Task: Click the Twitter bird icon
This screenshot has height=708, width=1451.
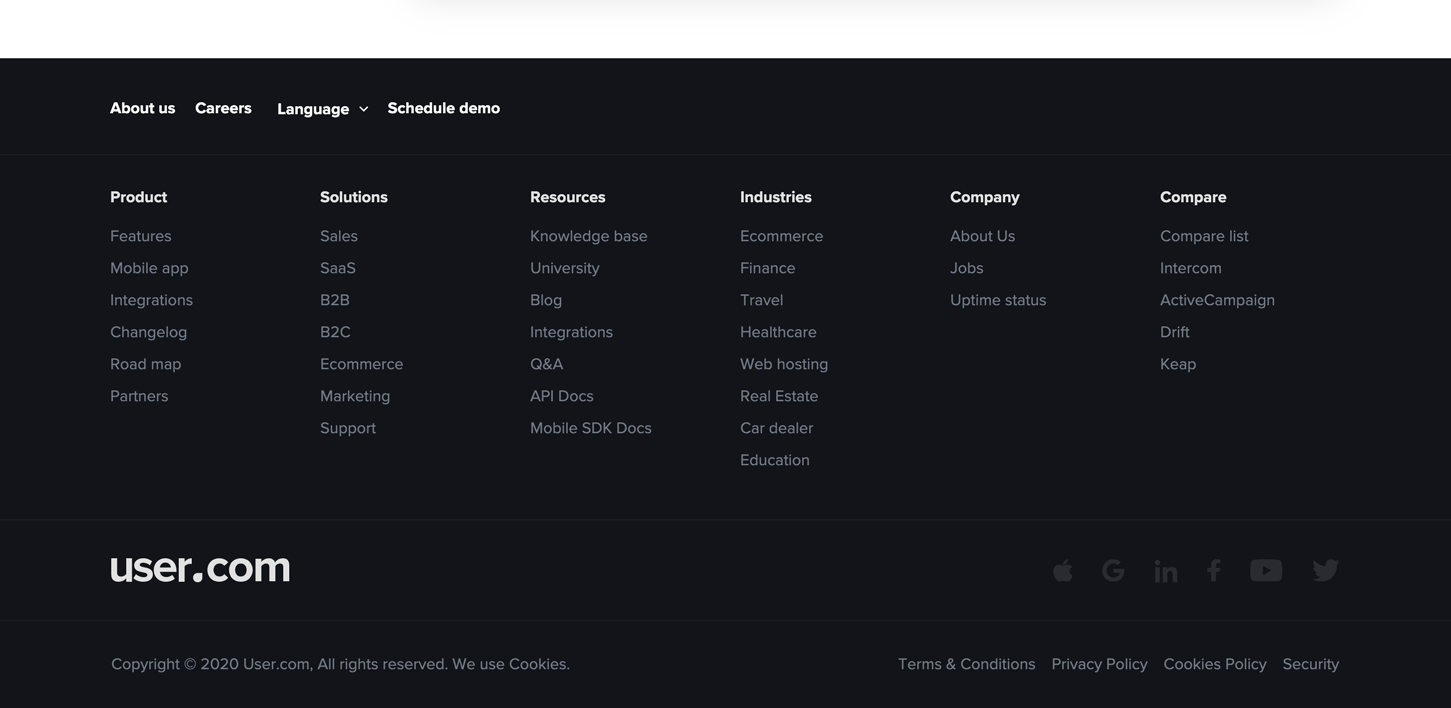Action: click(x=1325, y=570)
